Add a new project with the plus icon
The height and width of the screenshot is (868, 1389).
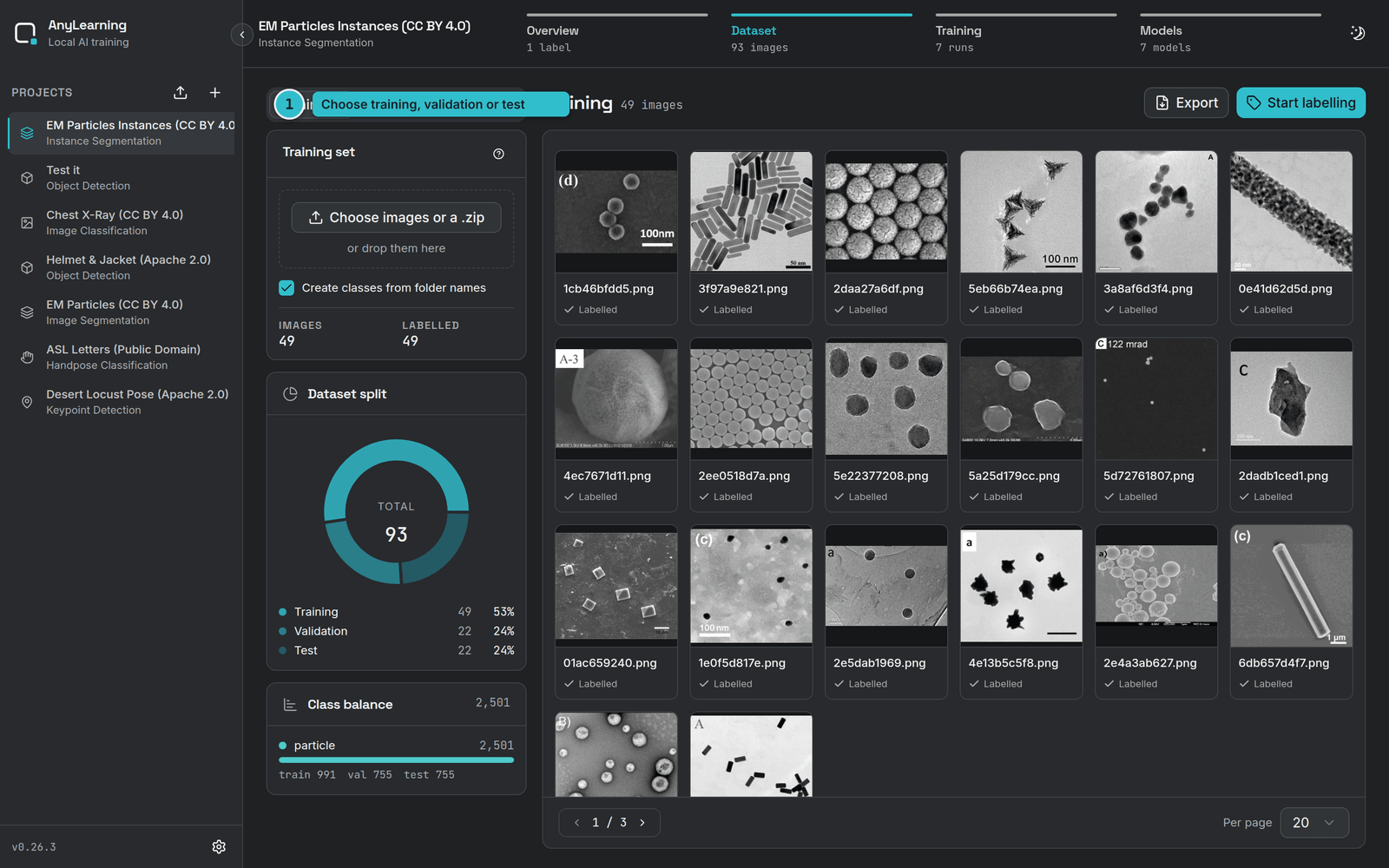[x=215, y=93]
